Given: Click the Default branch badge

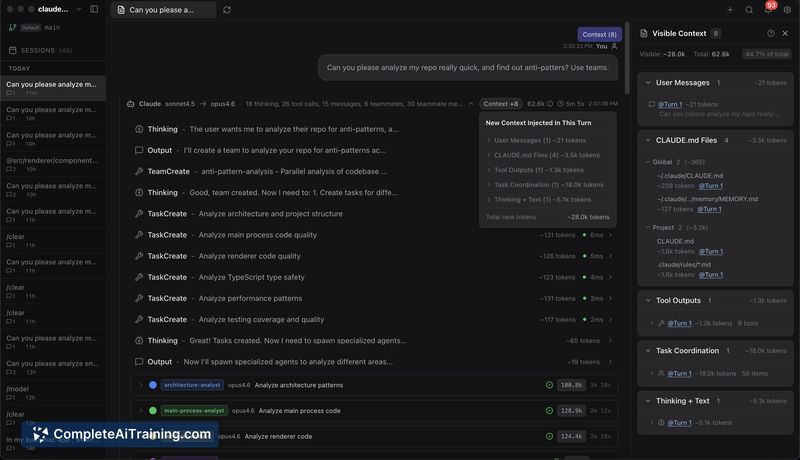Looking at the screenshot, I should [30, 28].
